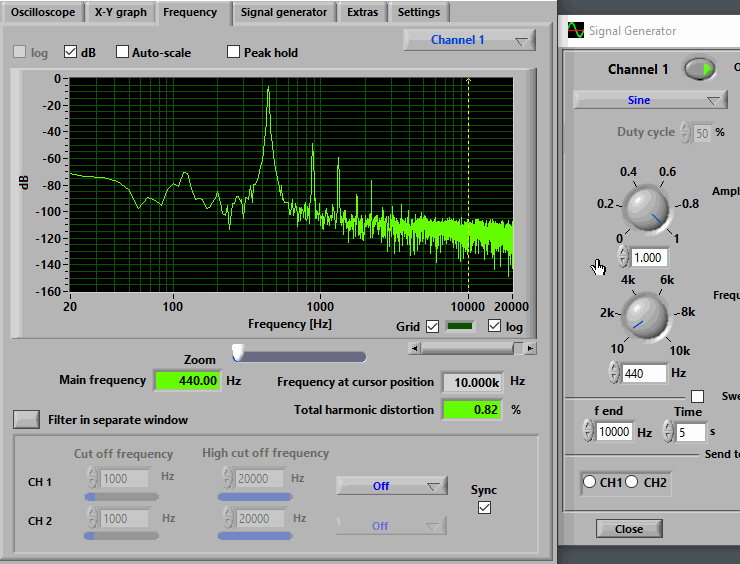
Task: Click the horizontal scrollbar right arrow
Action: (530, 349)
